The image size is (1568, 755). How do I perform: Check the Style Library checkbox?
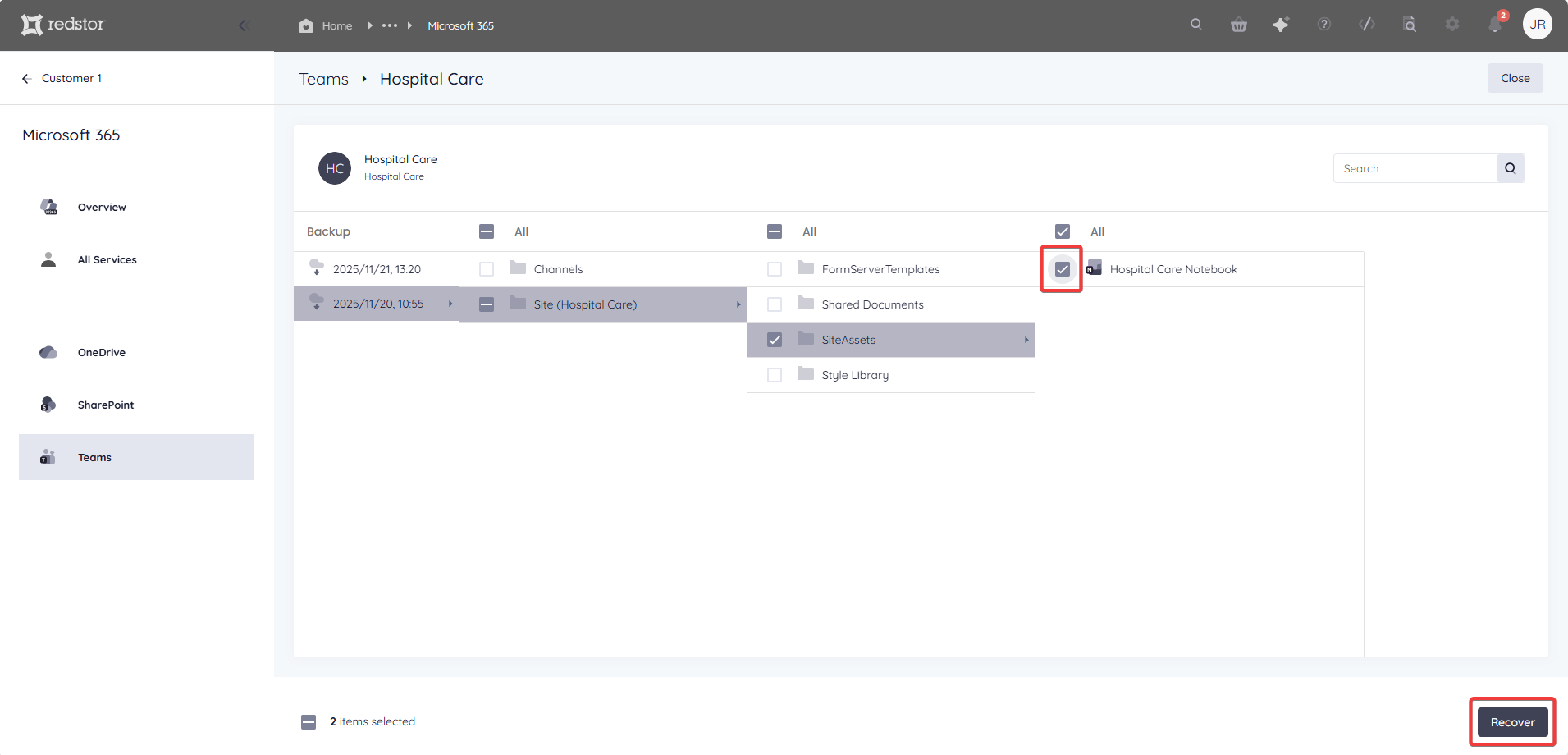(x=775, y=375)
